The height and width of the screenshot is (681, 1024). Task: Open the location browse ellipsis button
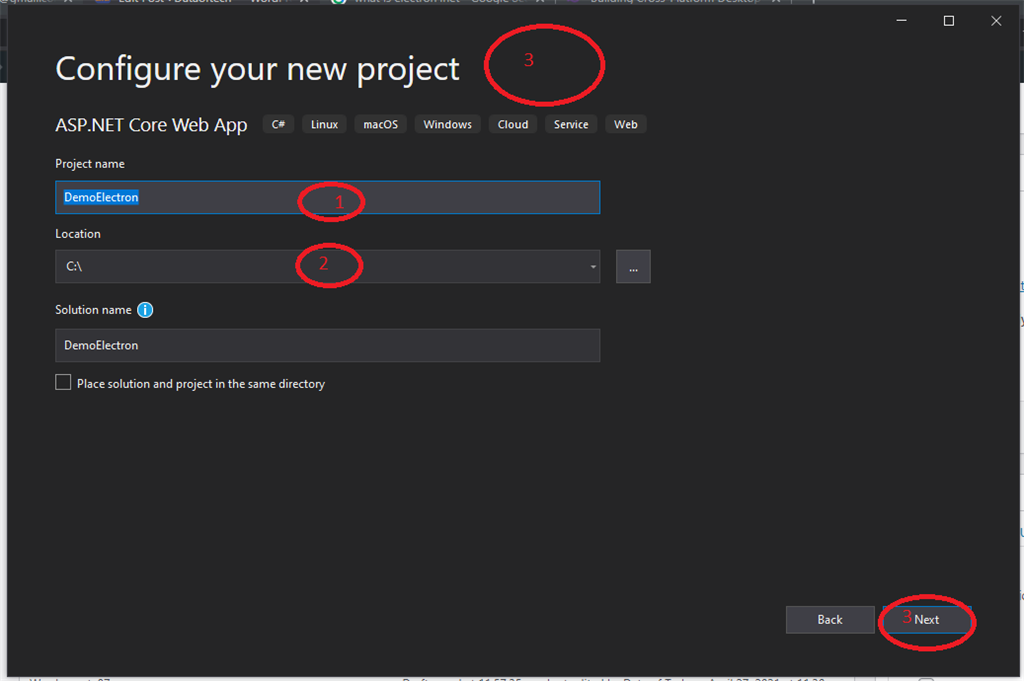[x=633, y=266]
